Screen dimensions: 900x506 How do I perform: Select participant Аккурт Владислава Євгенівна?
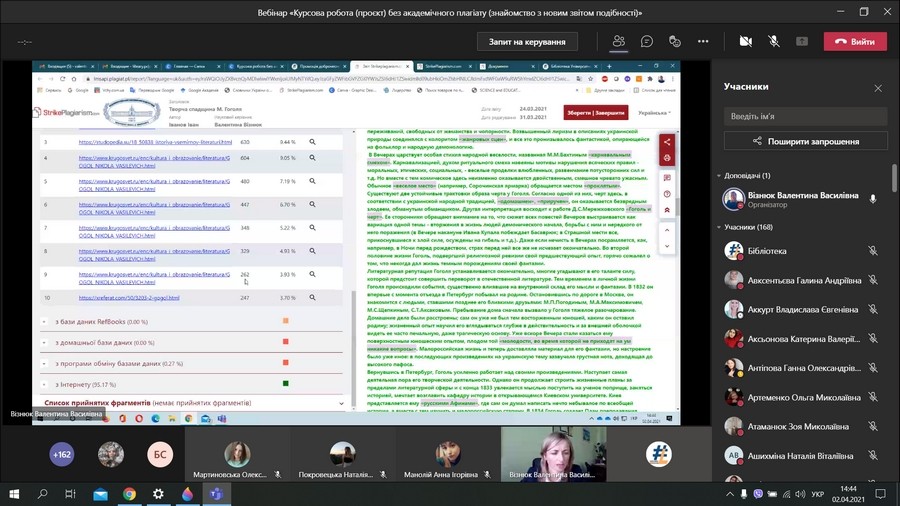[802, 309]
